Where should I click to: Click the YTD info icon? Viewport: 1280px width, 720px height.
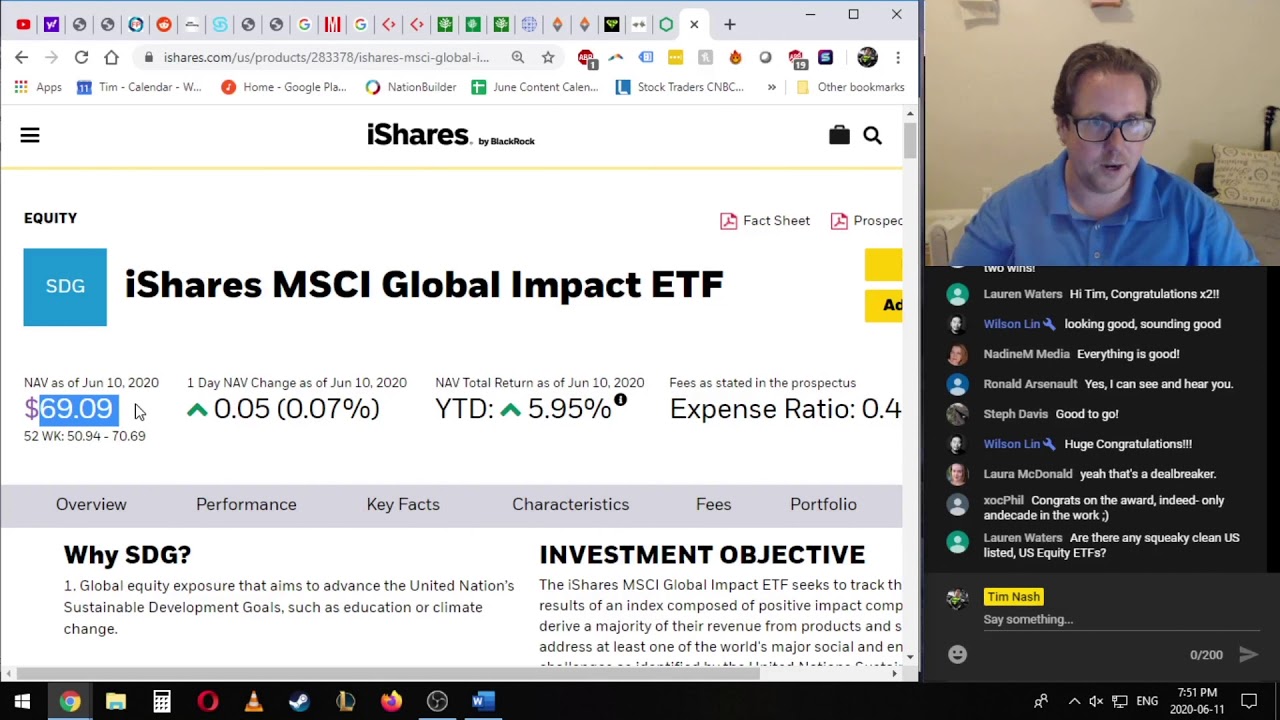tap(620, 400)
